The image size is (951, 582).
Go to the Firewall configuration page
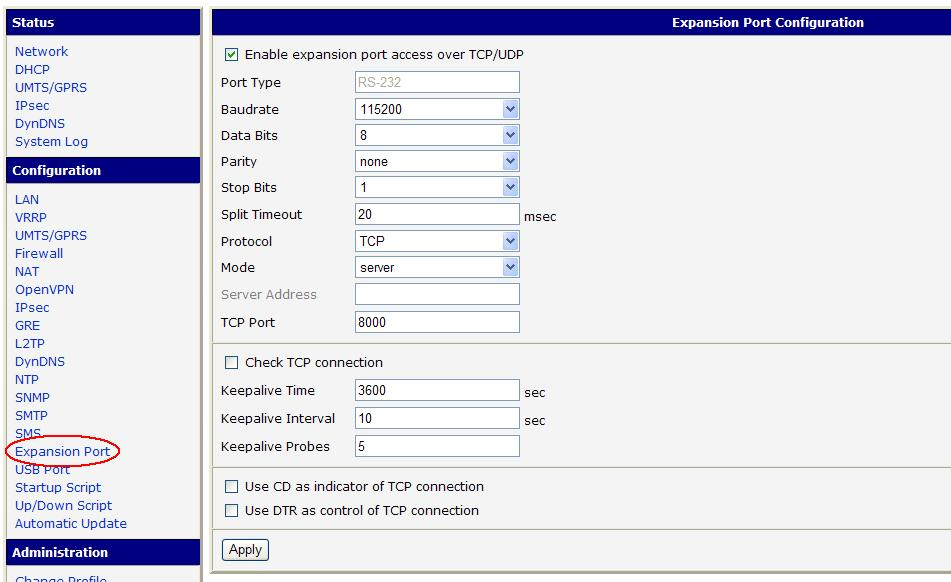point(39,254)
